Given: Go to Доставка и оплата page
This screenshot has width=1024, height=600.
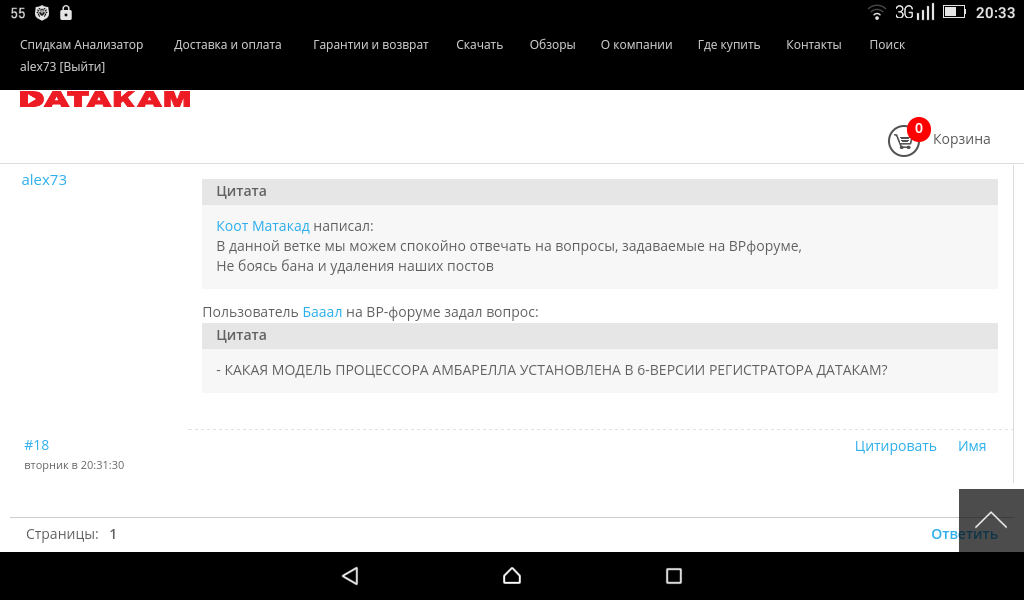Looking at the screenshot, I should pyautogui.click(x=228, y=45).
